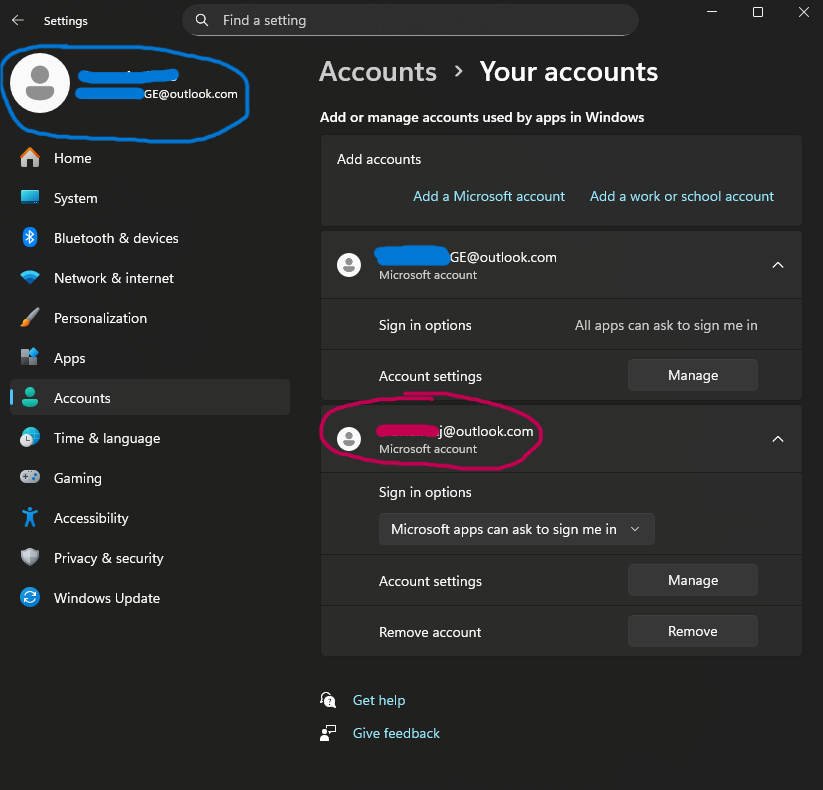Viewport: 823px width, 790px height.
Task: Open the Microsoft apps sign-in dropdown
Action: [516, 529]
